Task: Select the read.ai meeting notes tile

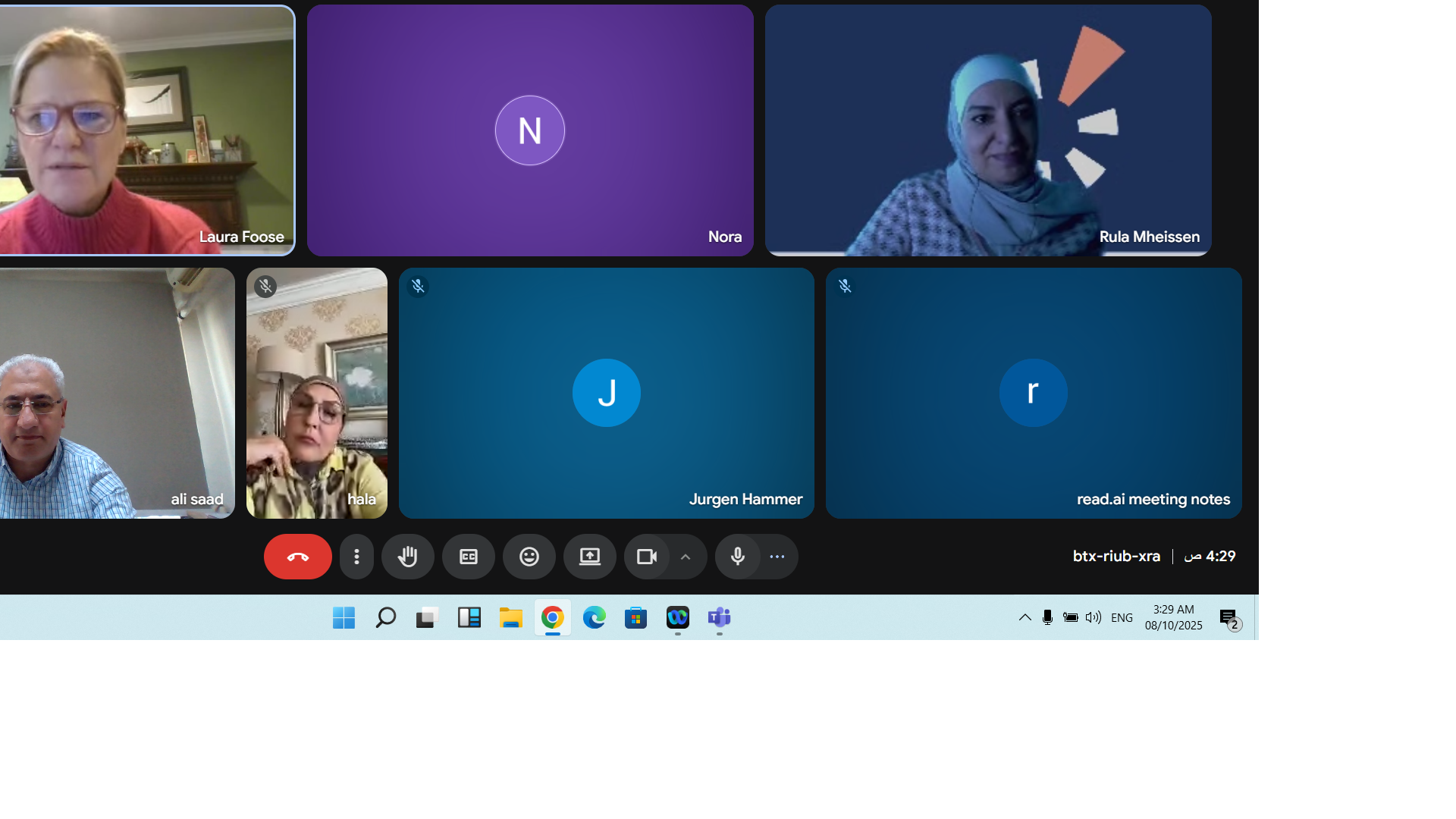Action: [x=1033, y=393]
